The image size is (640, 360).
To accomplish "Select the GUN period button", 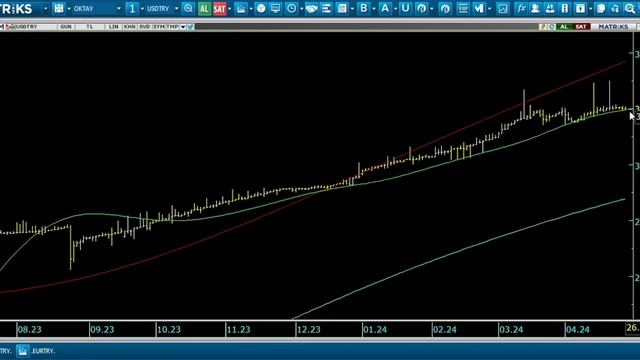I will (x=65, y=27).
